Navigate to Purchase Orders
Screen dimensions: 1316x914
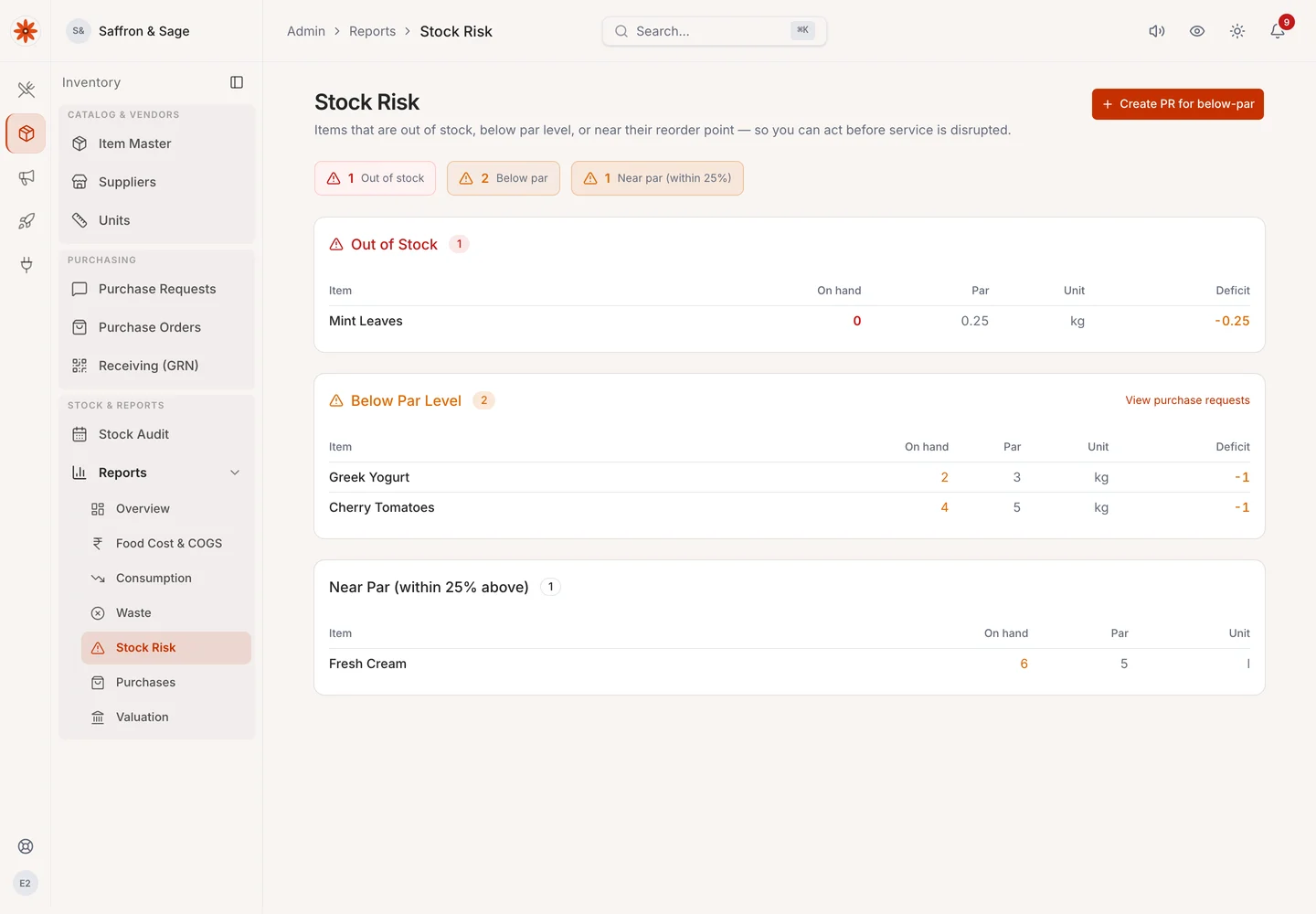click(x=157, y=327)
